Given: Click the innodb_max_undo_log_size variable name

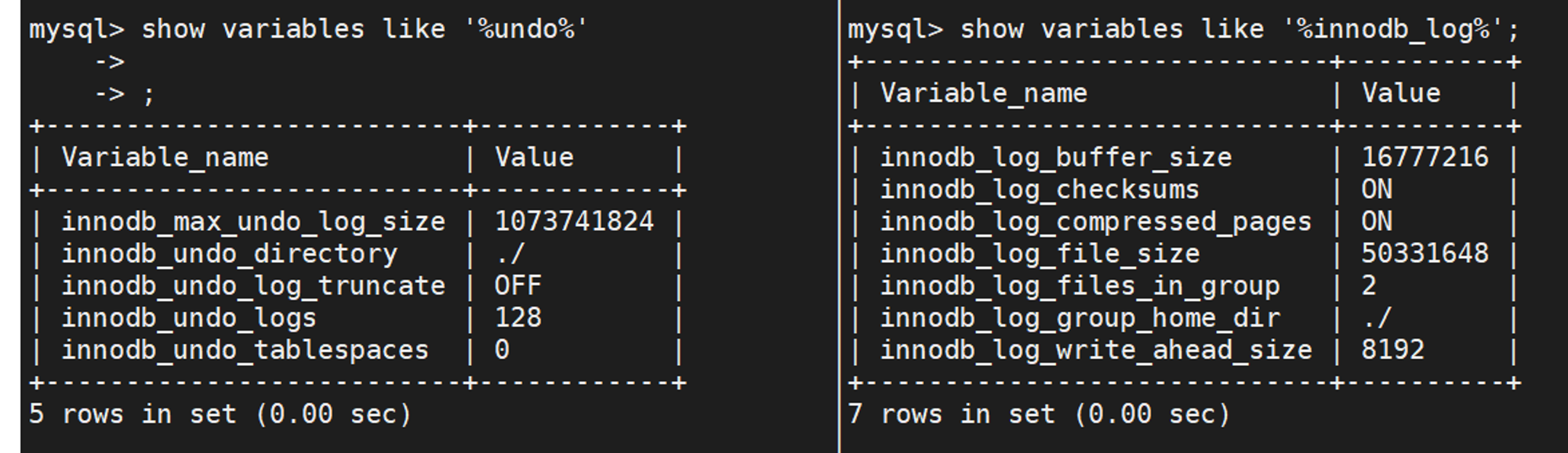Looking at the screenshot, I should 253,222.
